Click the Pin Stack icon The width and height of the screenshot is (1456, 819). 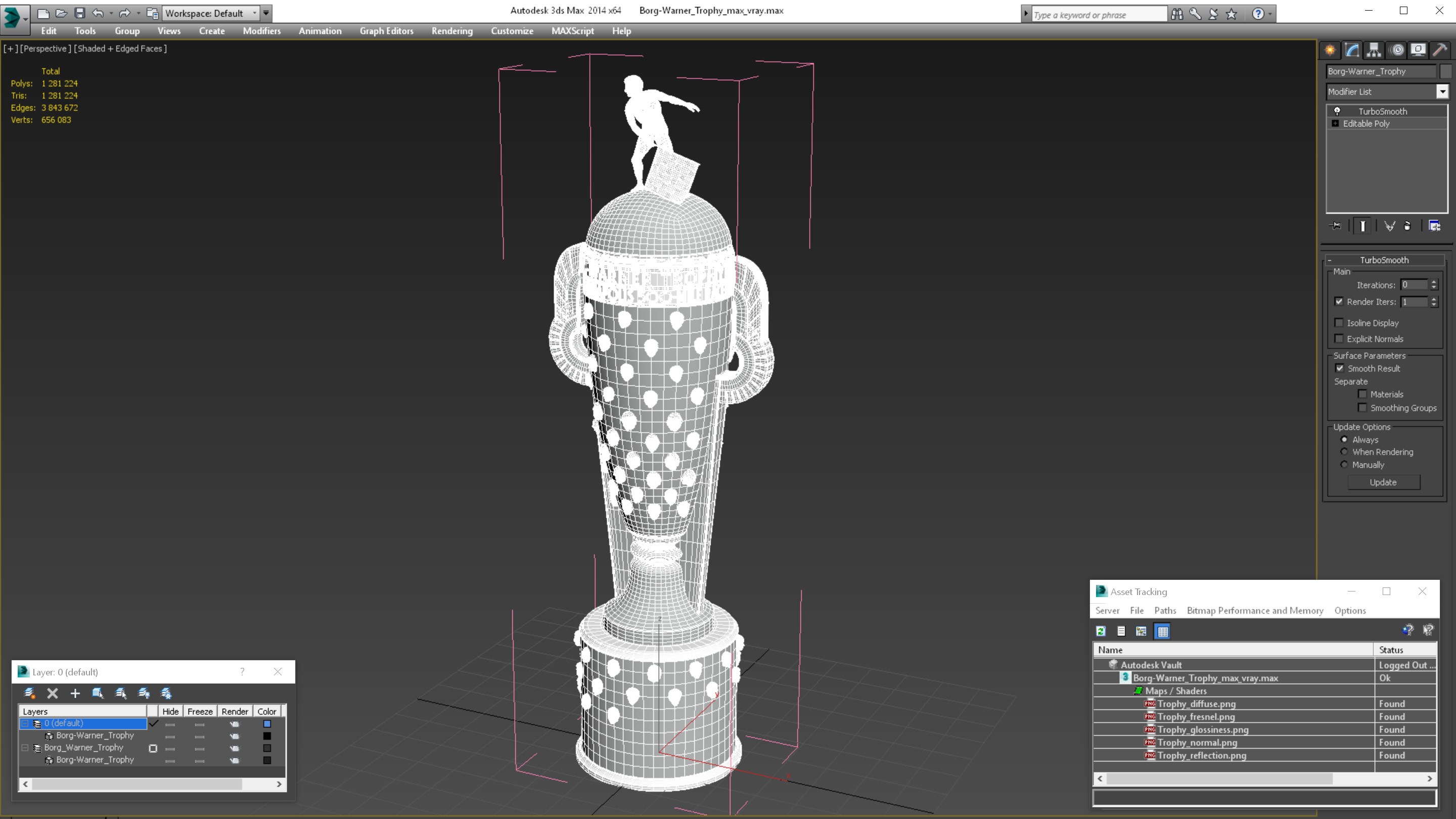(x=1336, y=225)
